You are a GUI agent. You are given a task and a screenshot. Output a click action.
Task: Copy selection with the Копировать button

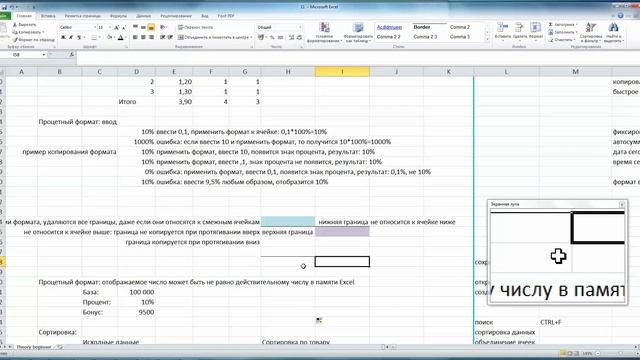point(28,32)
